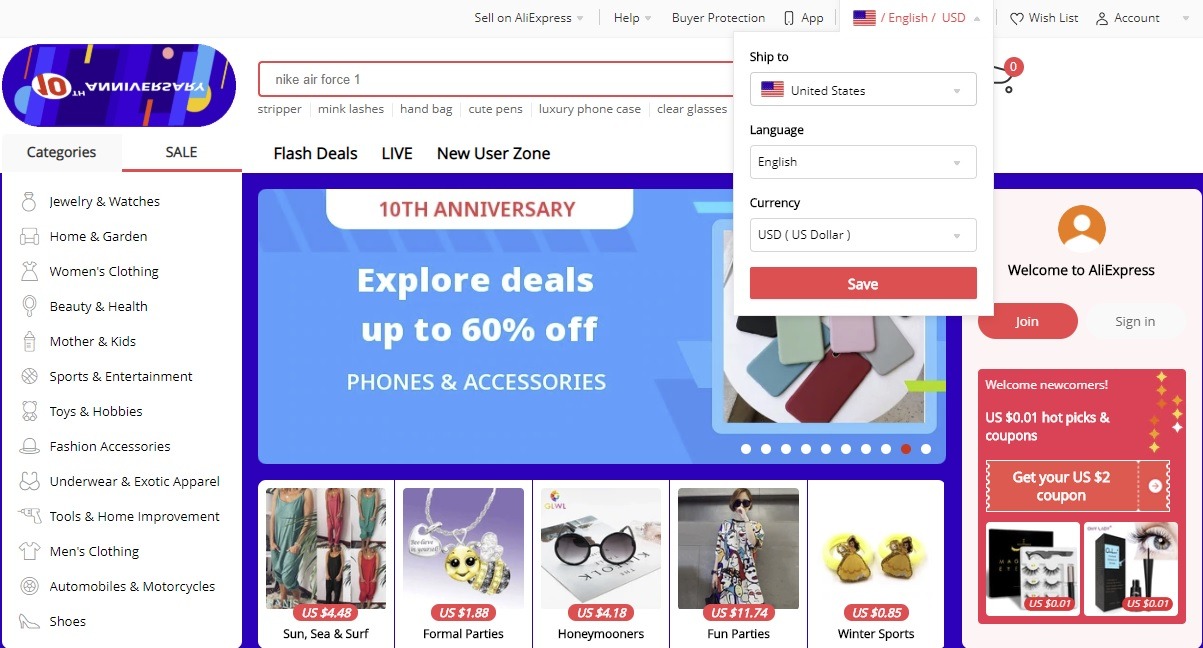Switch to the SALE tab

click(x=181, y=152)
